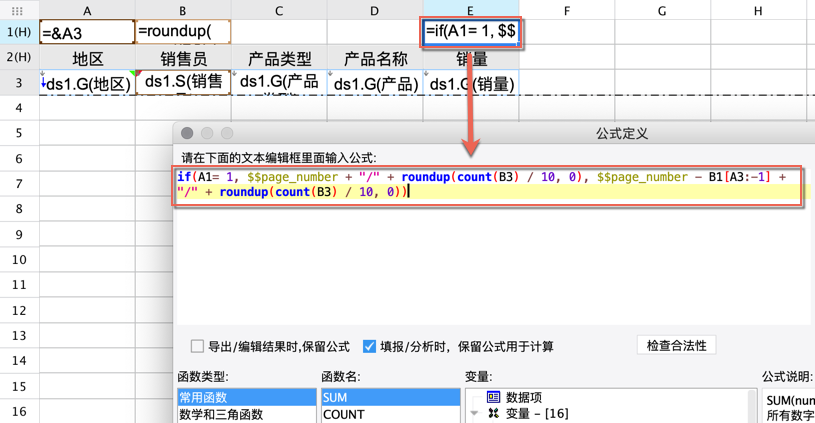Select header cell 地区
The image size is (815, 423).
87,58
